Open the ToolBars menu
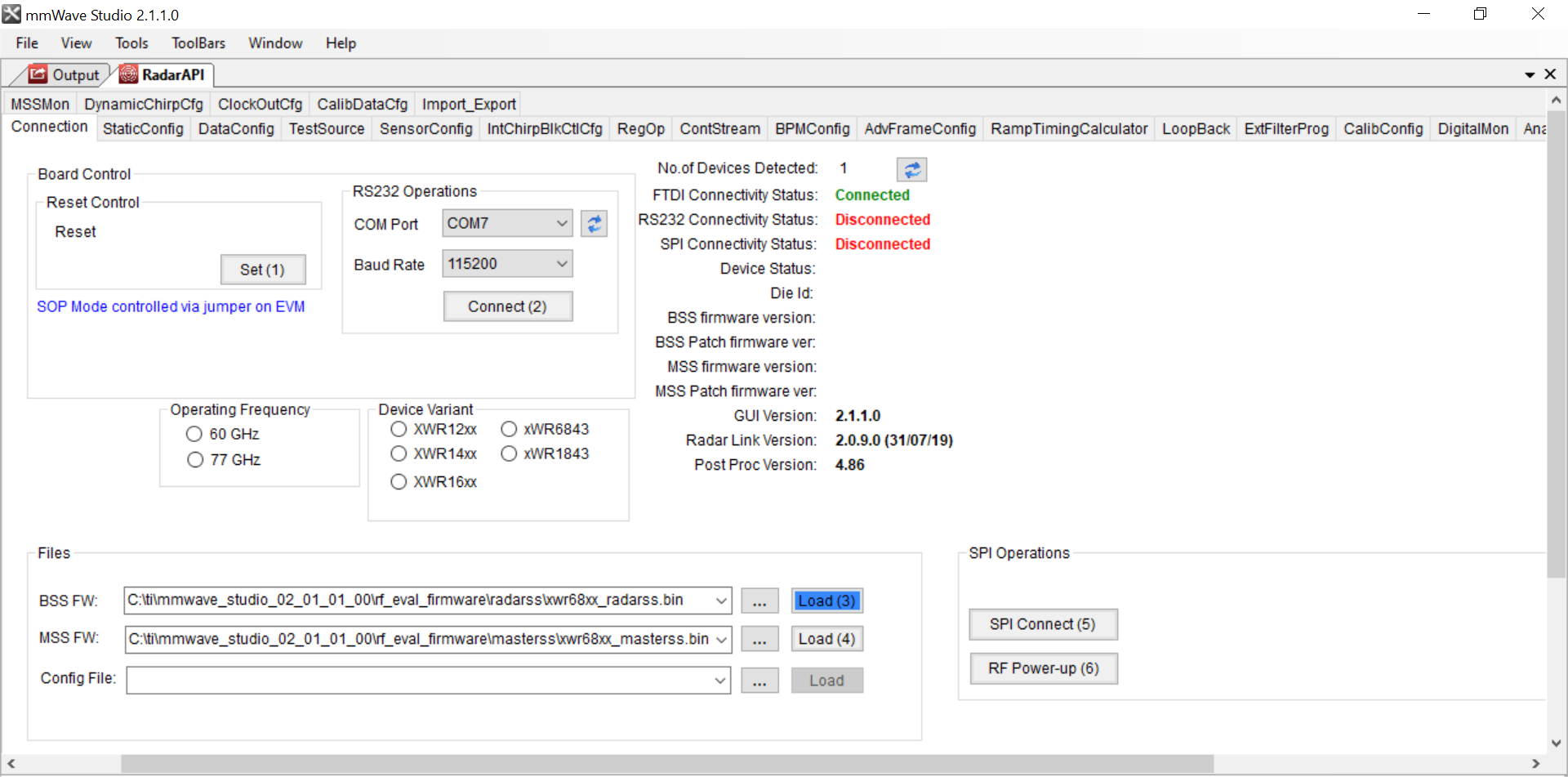The width and height of the screenshot is (1568, 777). pos(198,43)
